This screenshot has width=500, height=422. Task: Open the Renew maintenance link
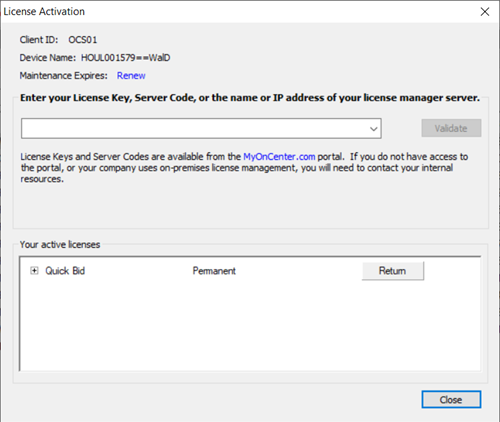tap(131, 76)
